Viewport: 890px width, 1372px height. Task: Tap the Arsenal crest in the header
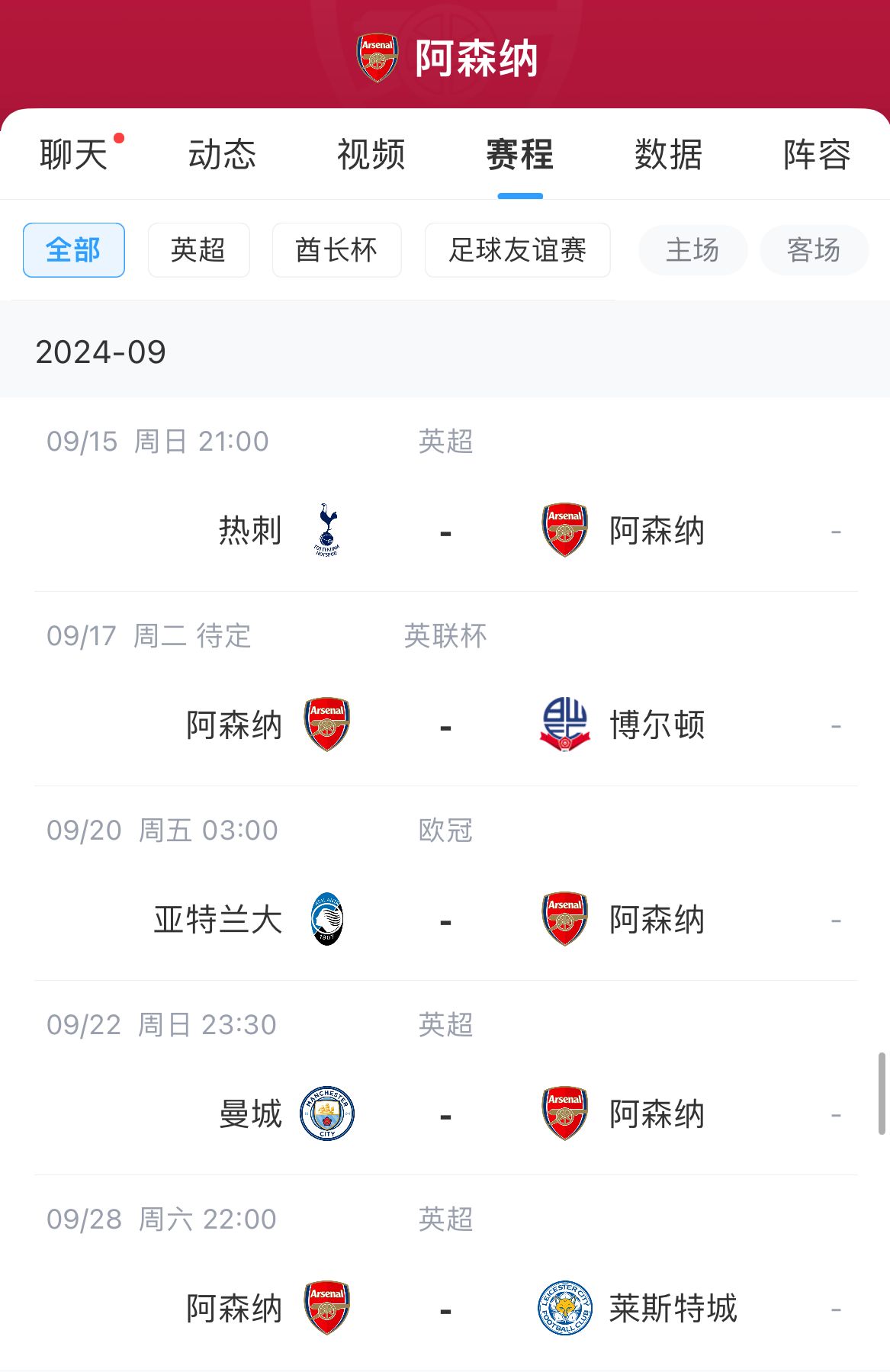point(377,58)
